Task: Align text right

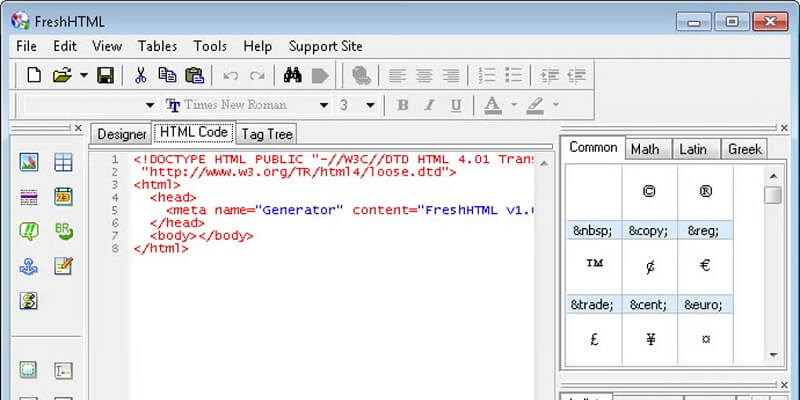Action: (451, 76)
